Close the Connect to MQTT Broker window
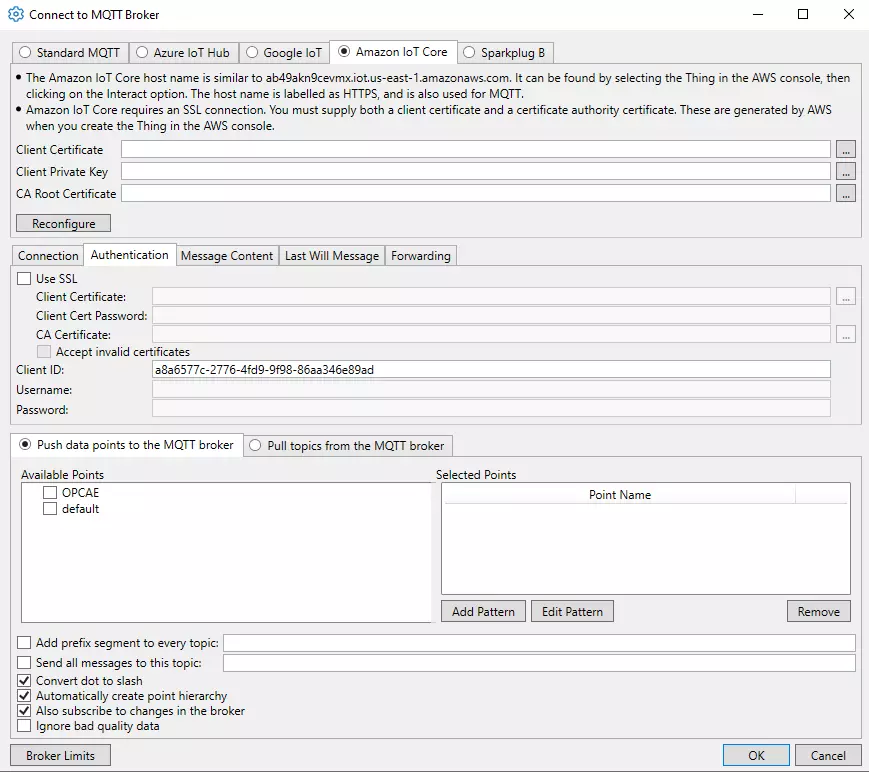This screenshot has width=869, height=772. (848, 14)
